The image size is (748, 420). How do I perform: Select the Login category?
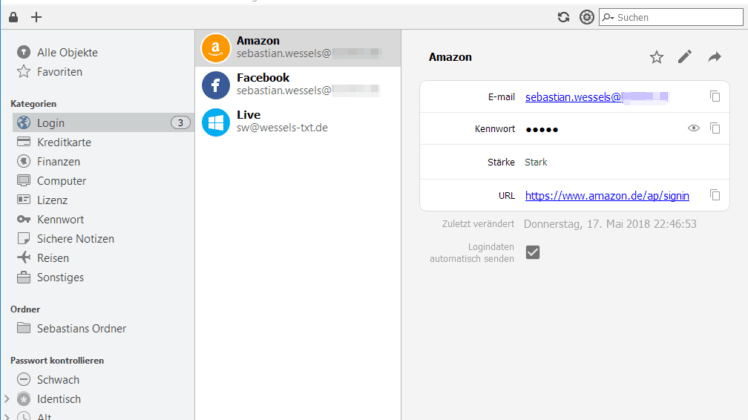click(x=103, y=123)
